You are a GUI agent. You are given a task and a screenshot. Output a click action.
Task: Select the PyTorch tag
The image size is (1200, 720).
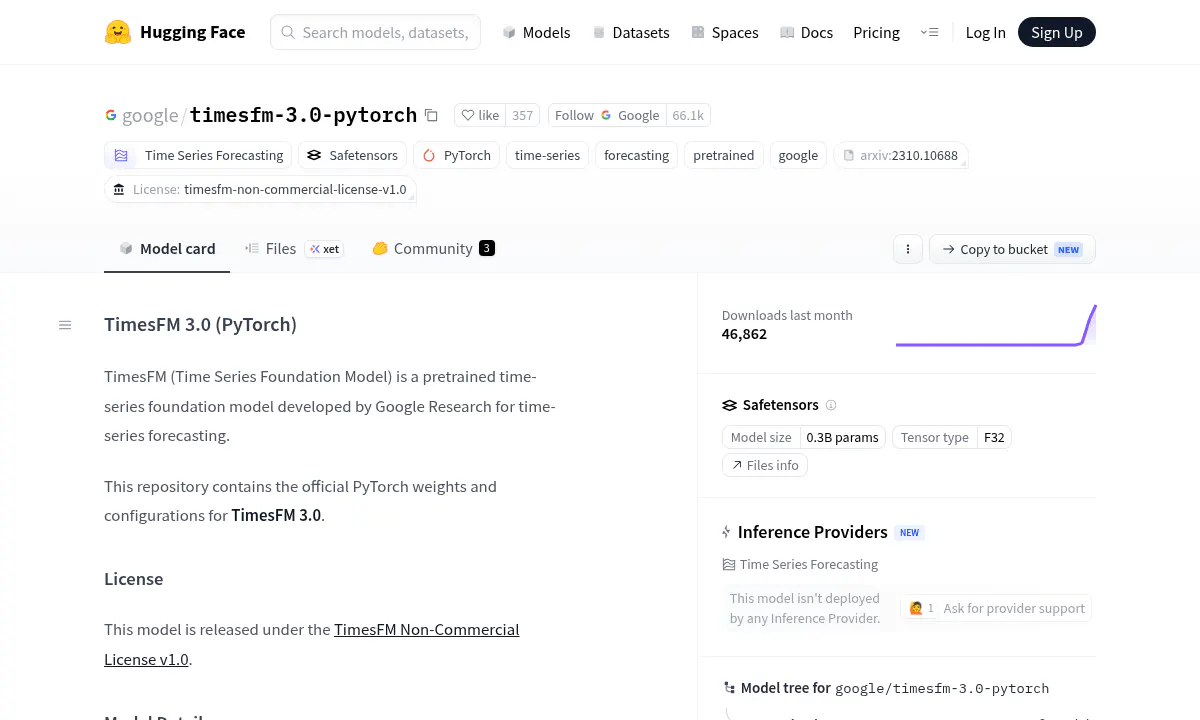pos(457,155)
